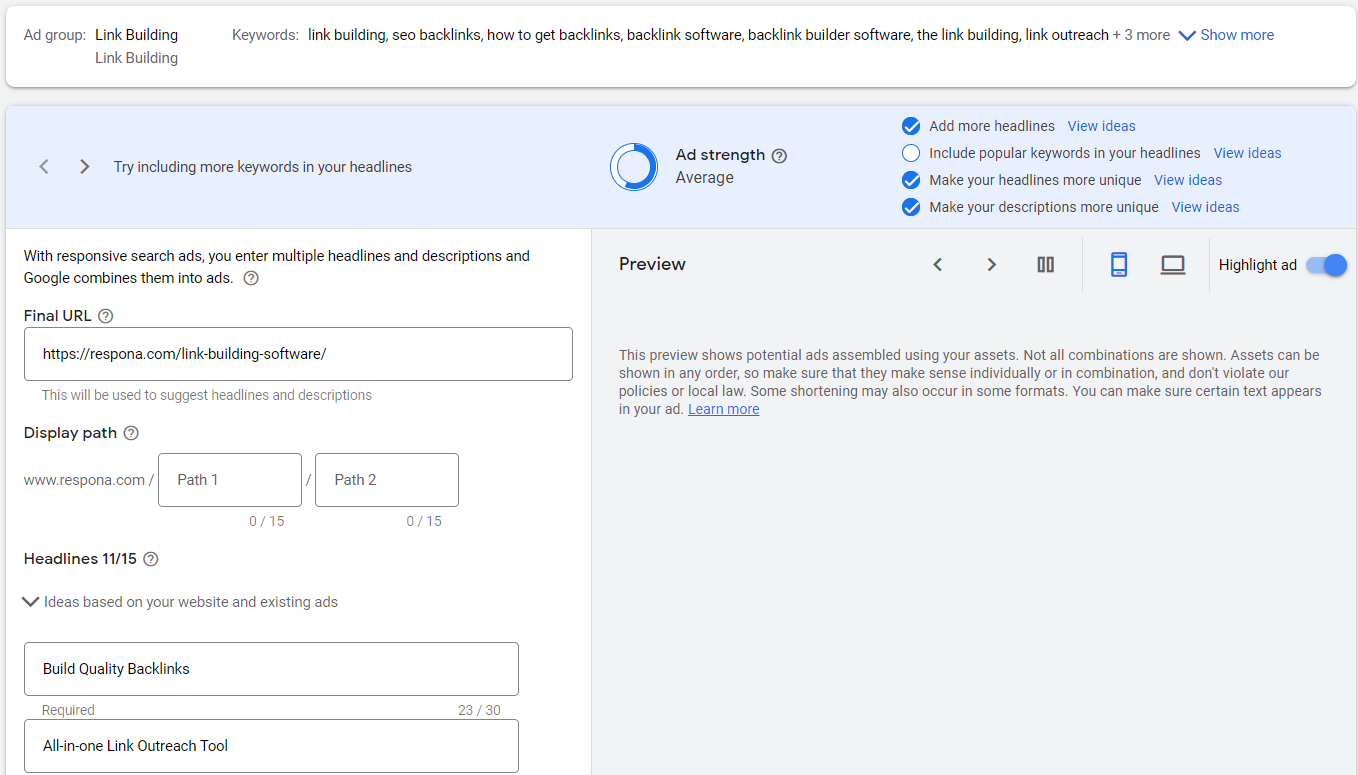Click the Path 1 input field

click(x=230, y=480)
